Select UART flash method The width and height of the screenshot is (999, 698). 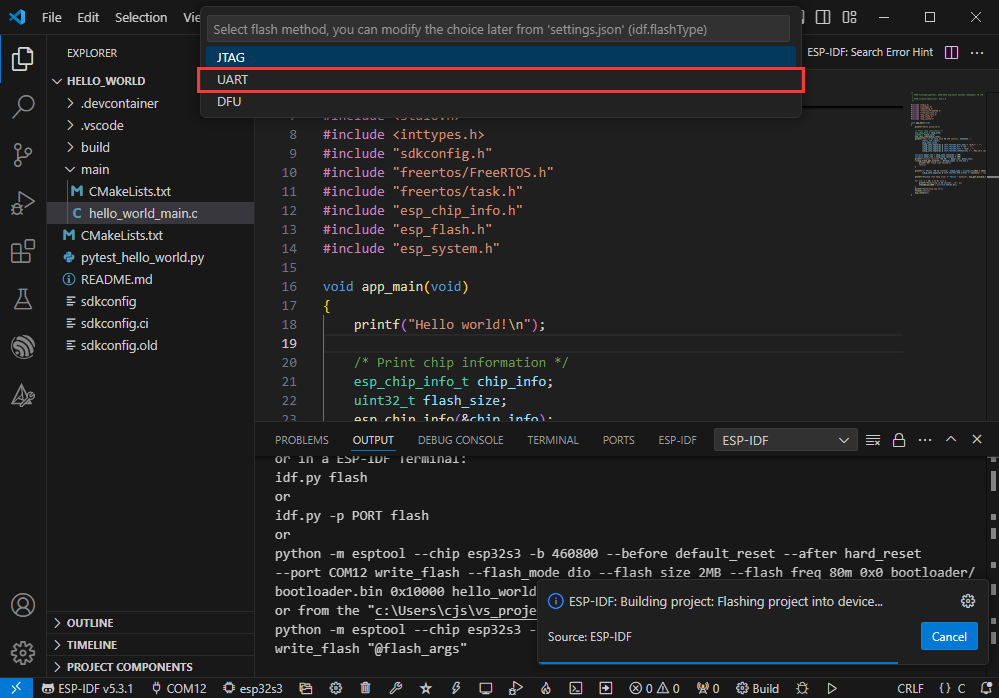(x=500, y=80)
